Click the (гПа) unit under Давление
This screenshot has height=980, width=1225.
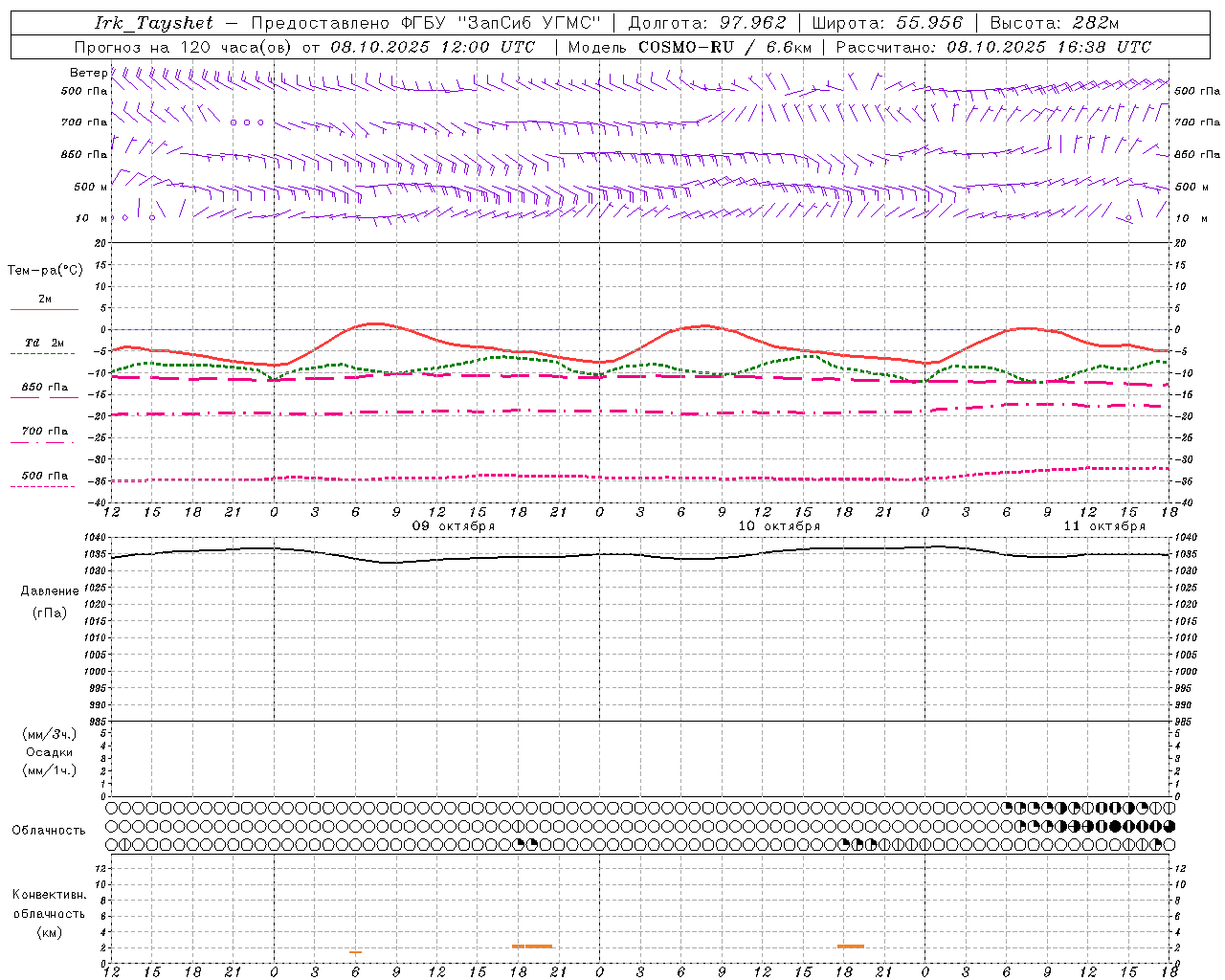(x=50, y=613)
